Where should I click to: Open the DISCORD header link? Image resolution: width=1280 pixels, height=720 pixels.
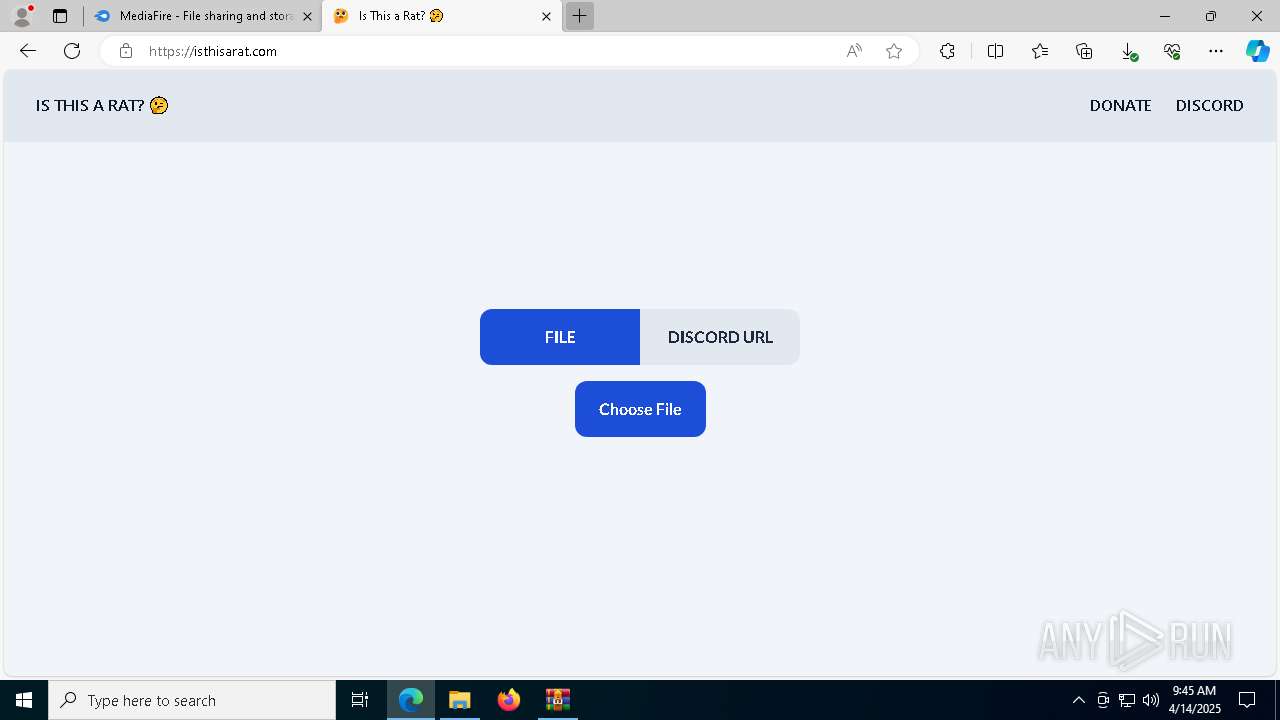pos(1209,105)
